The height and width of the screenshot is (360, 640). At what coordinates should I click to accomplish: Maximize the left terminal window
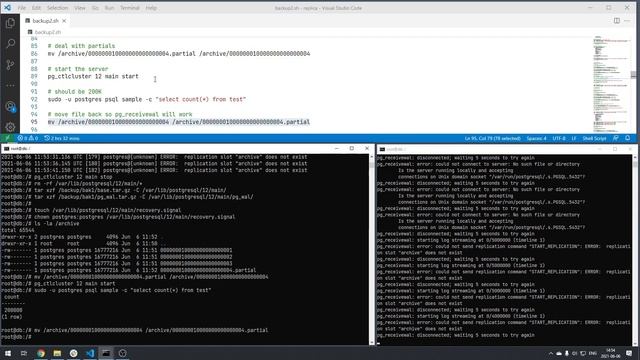coord(351,149)
